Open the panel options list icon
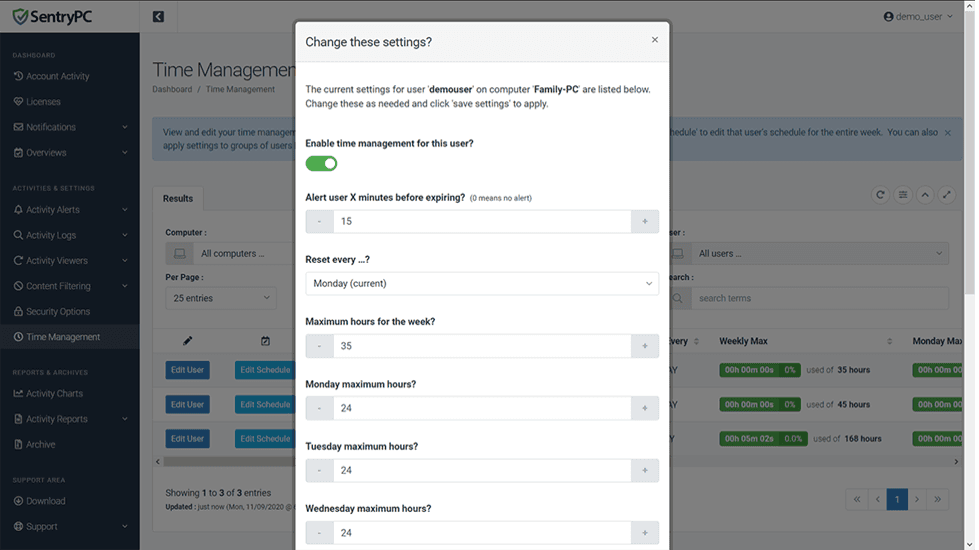The height and width of the screenshot is (550, 979). [x=903, y=195]
